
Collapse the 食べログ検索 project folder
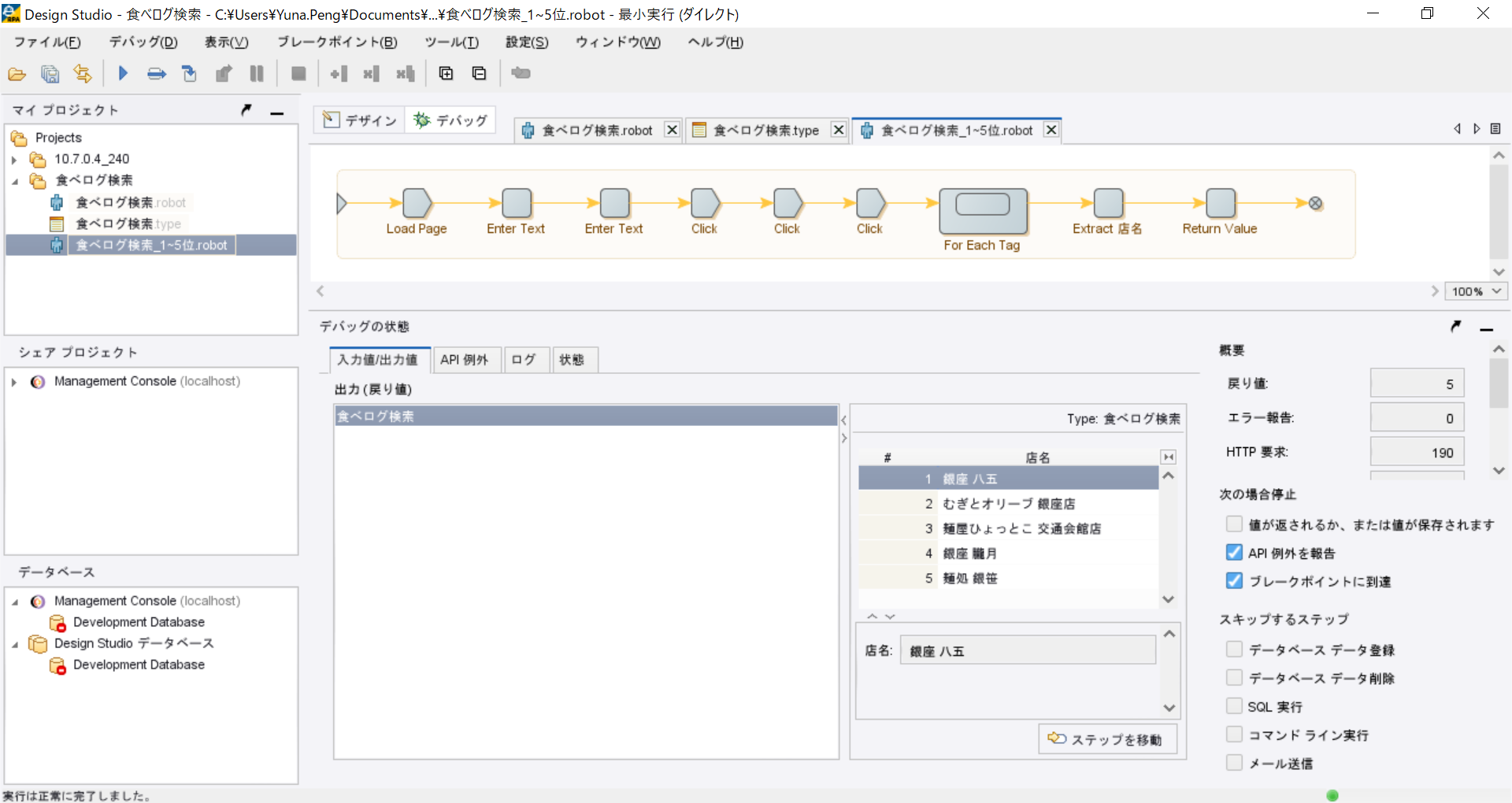[x=14, y=181]
